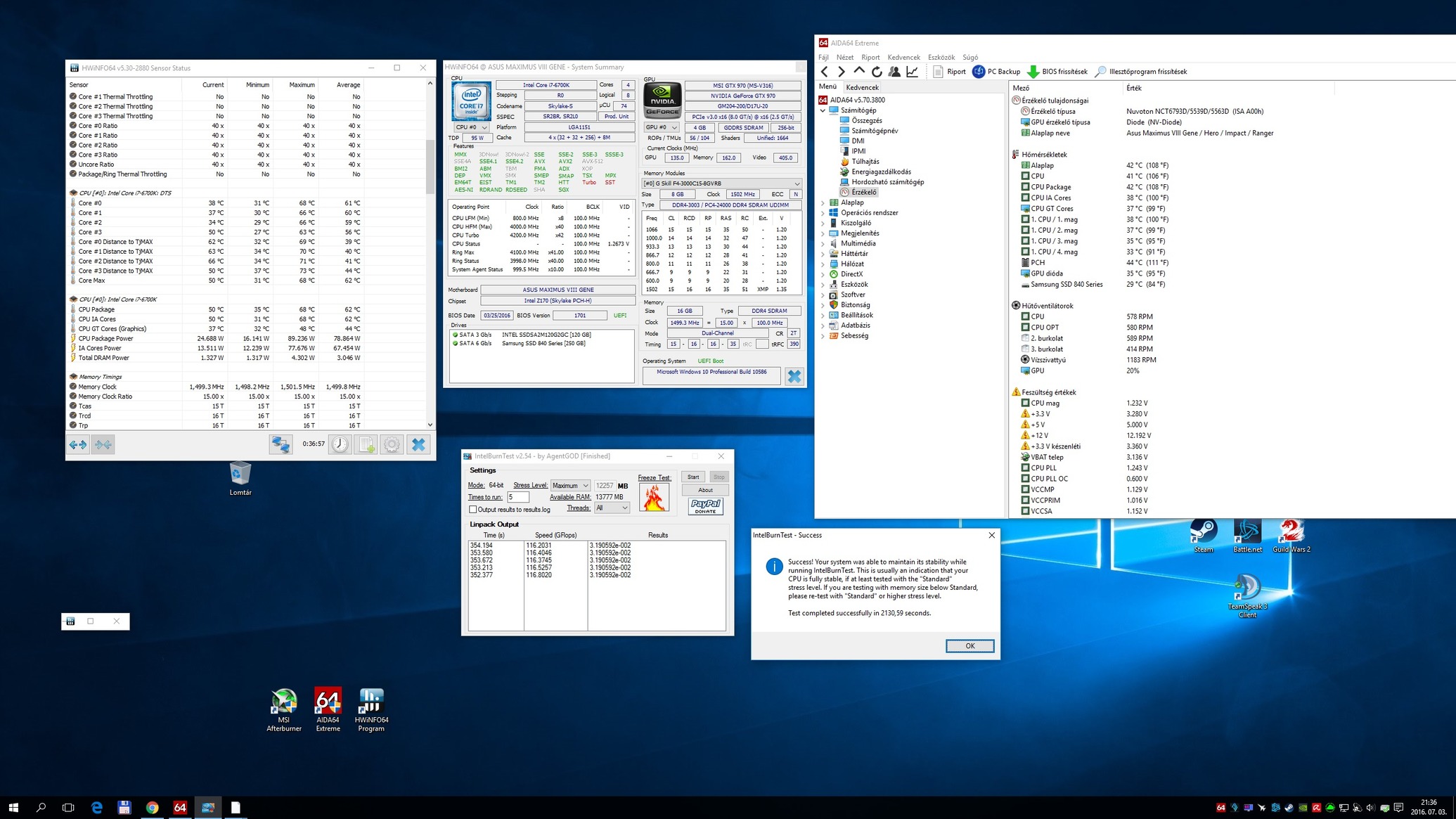Viewport: 1456px width, 819px height.
Task: Open GPU #0 selector dropdown
Action: (661, 127)
